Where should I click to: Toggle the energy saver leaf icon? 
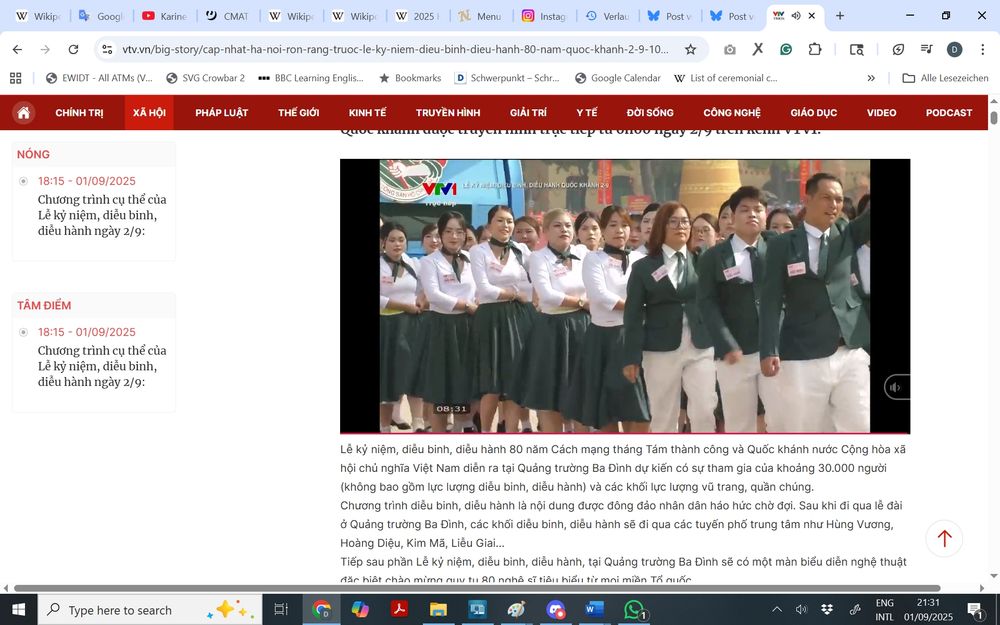click(899, 49)
